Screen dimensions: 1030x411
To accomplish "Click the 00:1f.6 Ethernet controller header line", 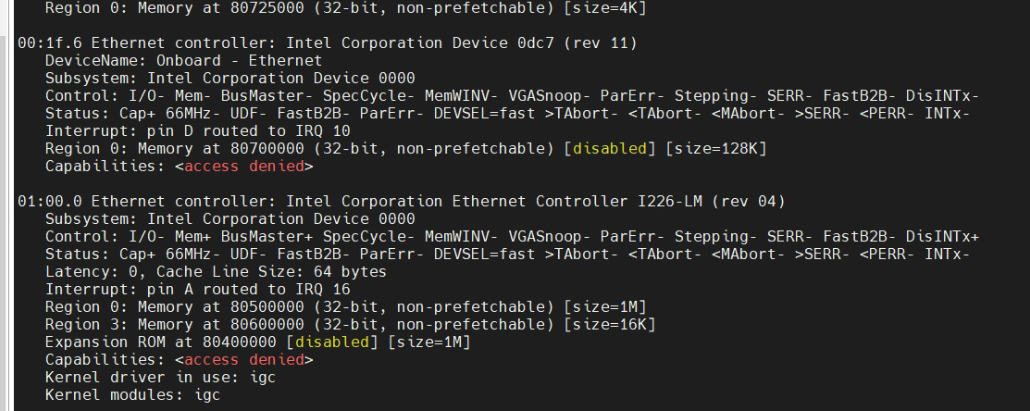I will [328, 43].
